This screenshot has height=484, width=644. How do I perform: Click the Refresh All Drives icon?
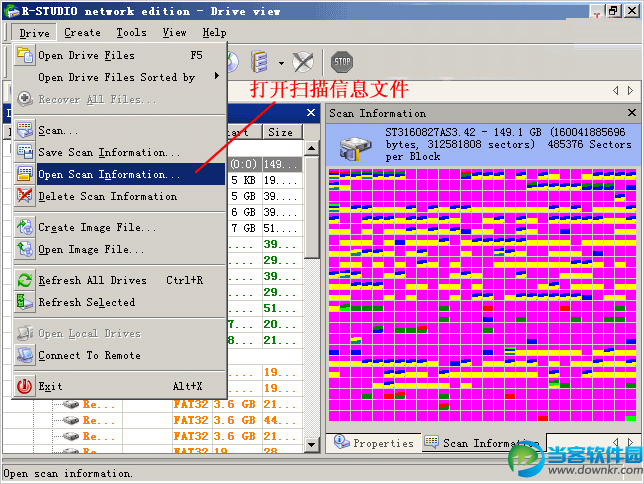25,280
